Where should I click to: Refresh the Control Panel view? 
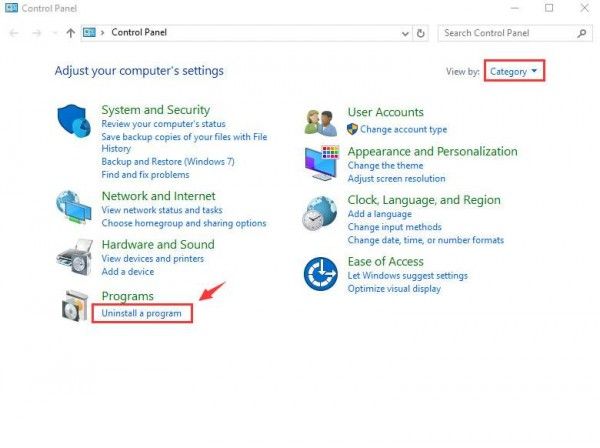point(421,33)
